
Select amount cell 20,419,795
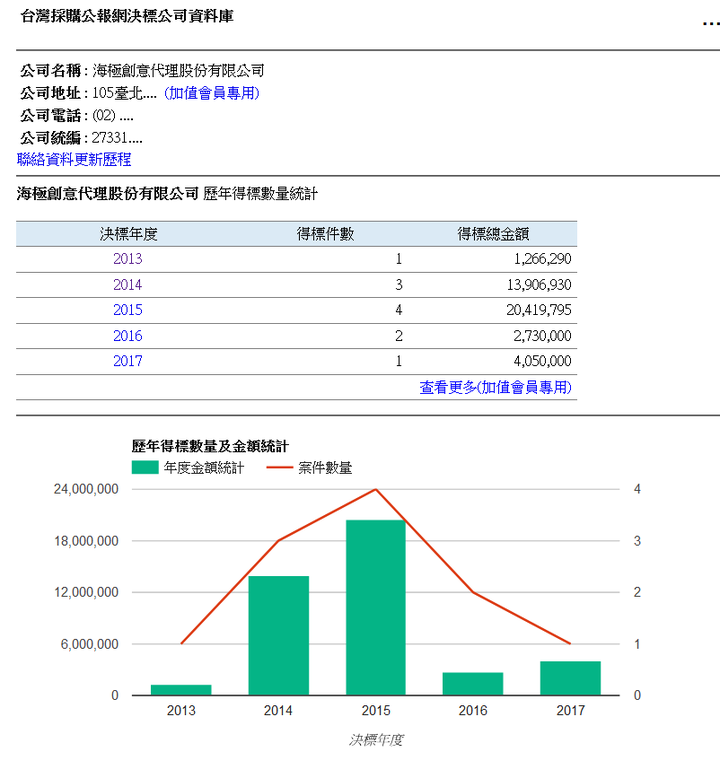(x=539, y=310)
